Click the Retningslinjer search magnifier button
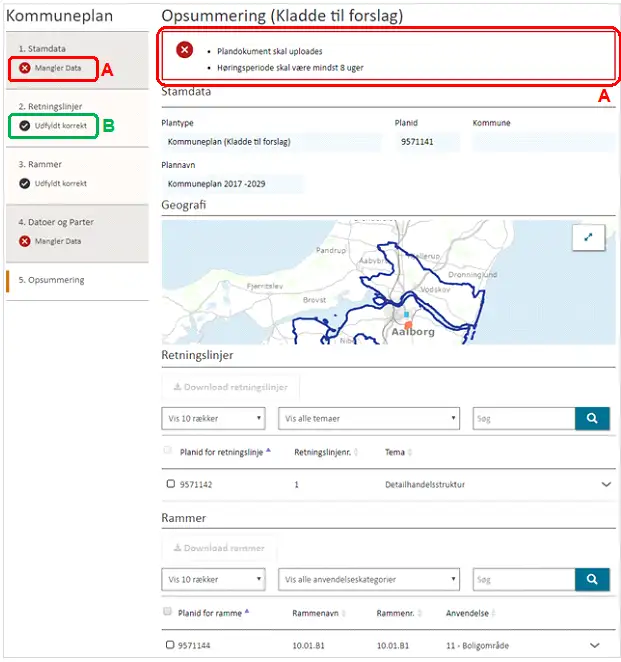Screen dimensions: 621x662 (x=592, y=418)
